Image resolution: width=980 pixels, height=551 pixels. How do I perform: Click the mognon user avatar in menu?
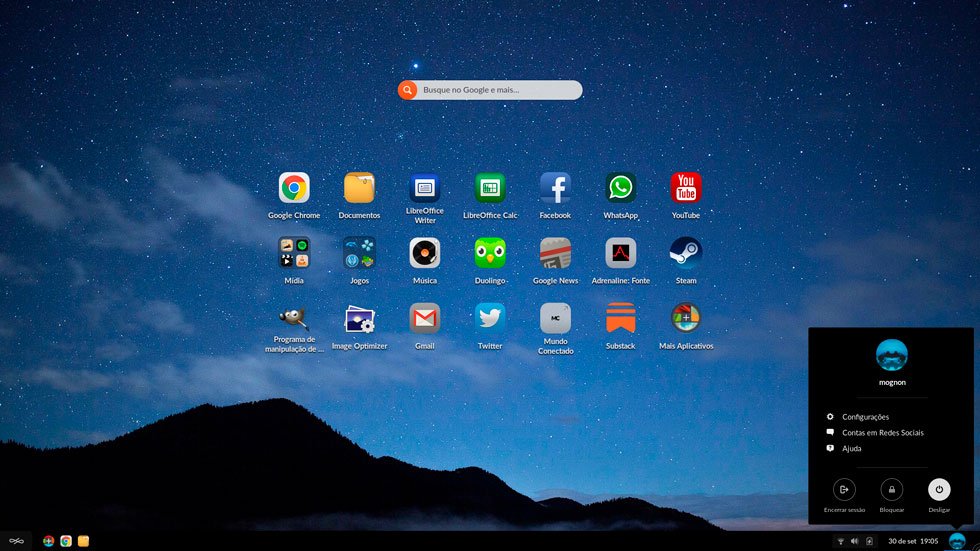(x=892, y=355)
